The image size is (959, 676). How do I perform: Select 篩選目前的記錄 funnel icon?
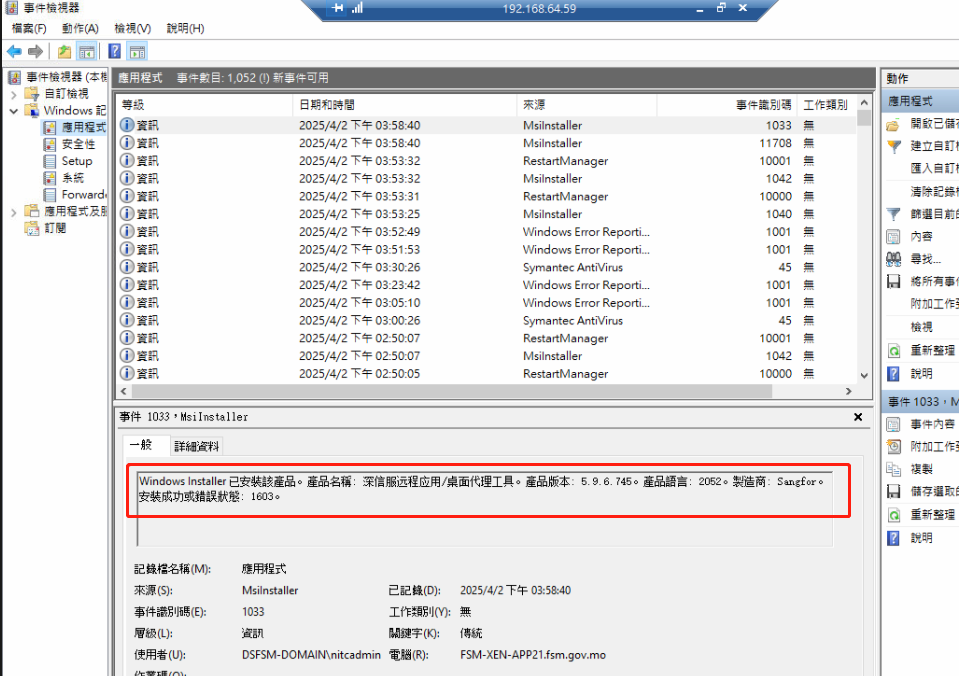[x=892, y=213]
